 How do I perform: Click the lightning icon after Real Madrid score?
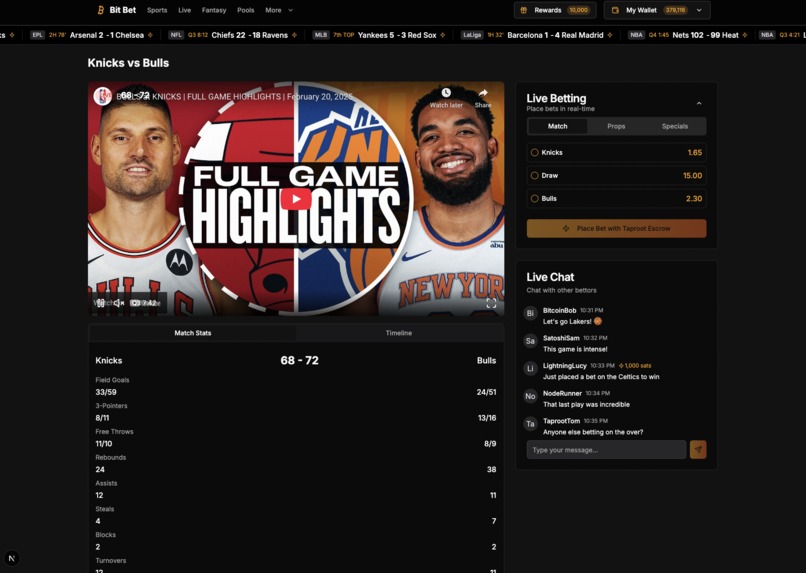click(610, 35)
